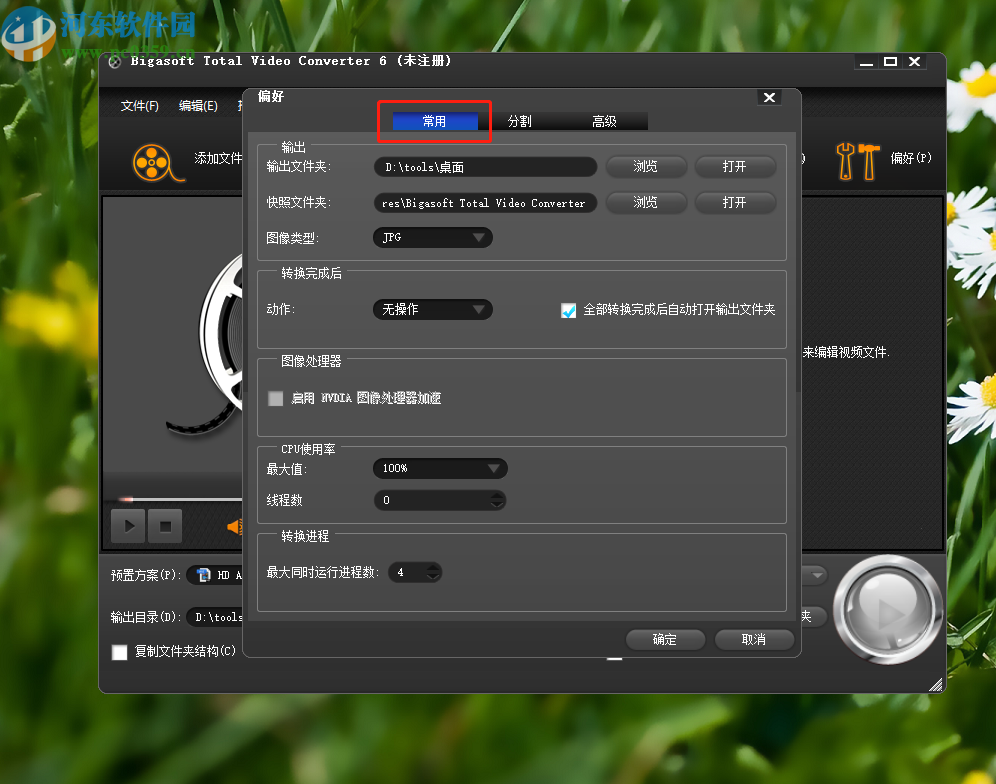Viewport: 996px width, 784px height.
Task: Enable NVIDIA 图像处理器加速
Action: click(275, 398)
